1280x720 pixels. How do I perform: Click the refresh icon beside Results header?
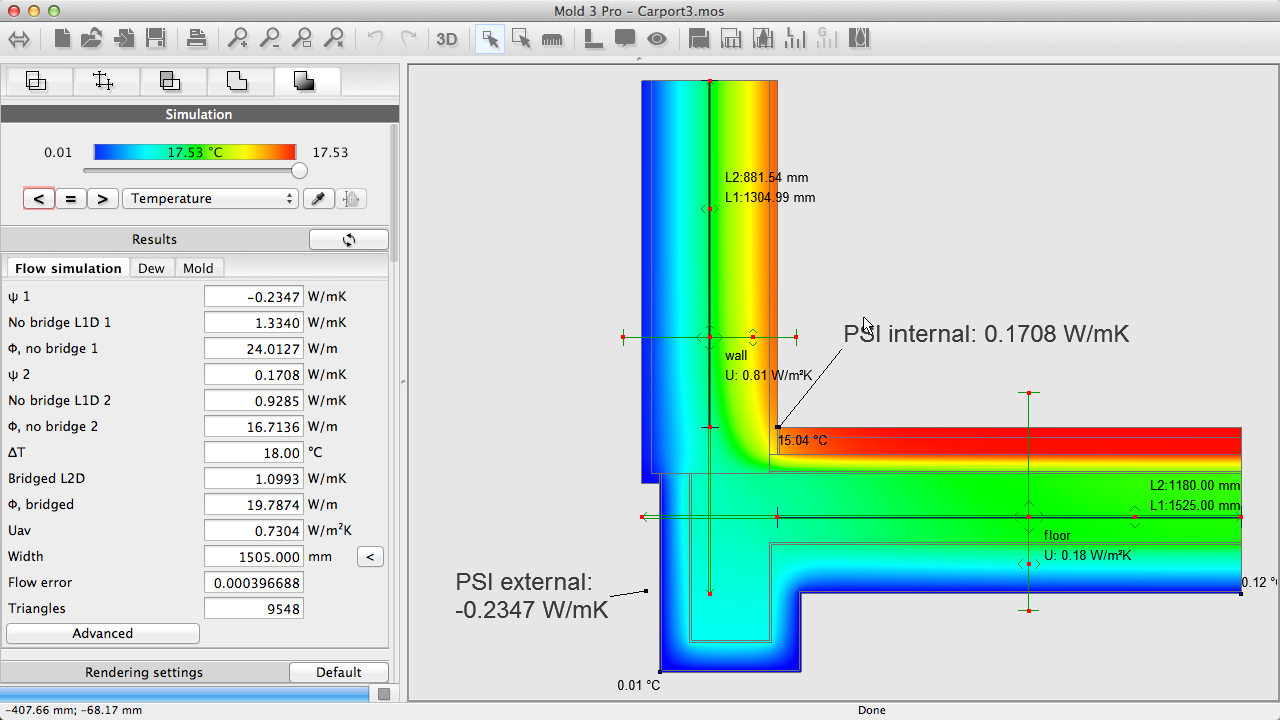pos(348,239)
